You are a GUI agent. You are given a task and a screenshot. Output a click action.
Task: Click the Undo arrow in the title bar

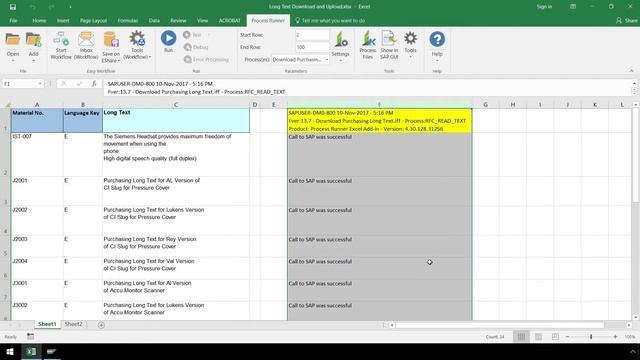[x=32, y=7]
